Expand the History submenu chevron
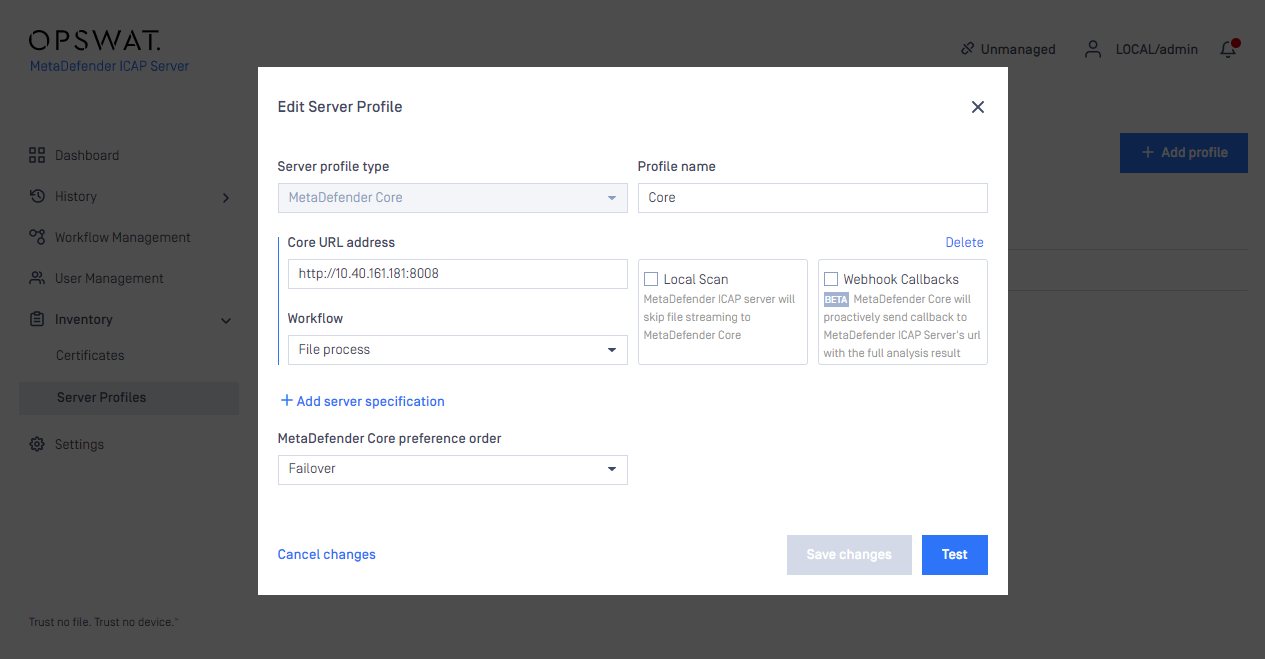This screenshot has height=659, width=1265. tap(226, 198)
